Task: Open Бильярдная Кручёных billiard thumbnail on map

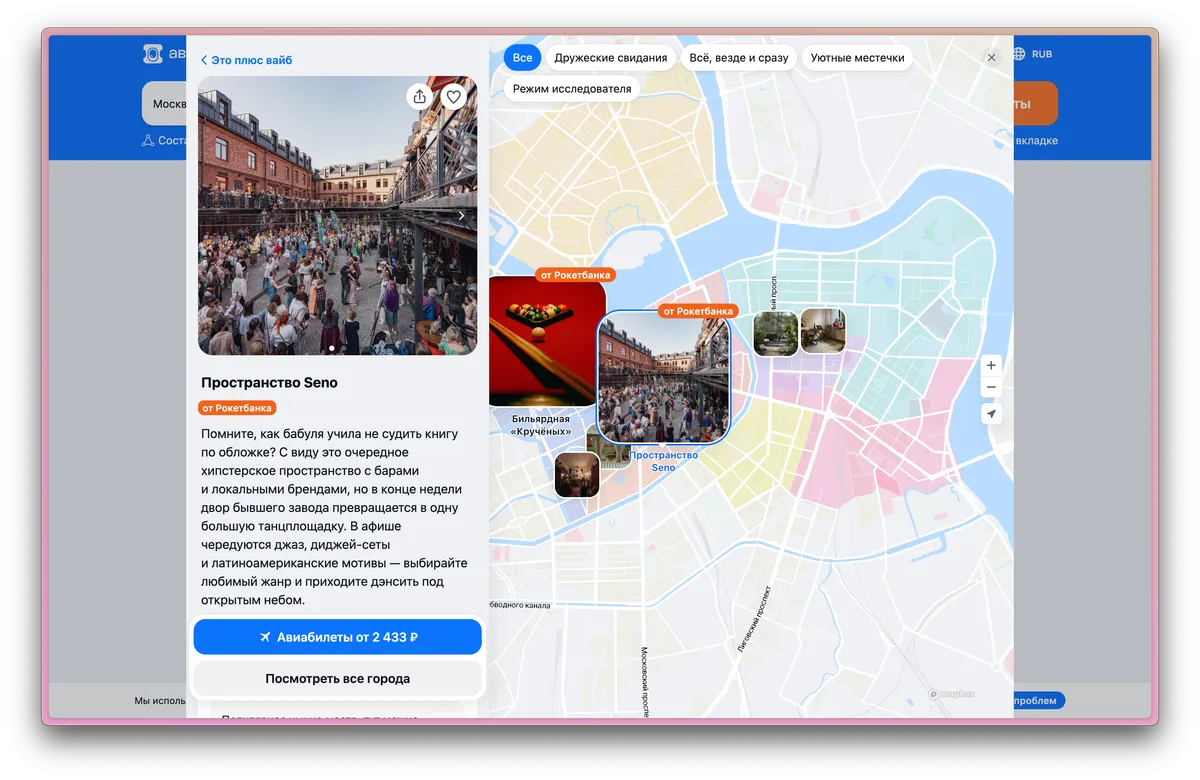Action: coord(546,342)
